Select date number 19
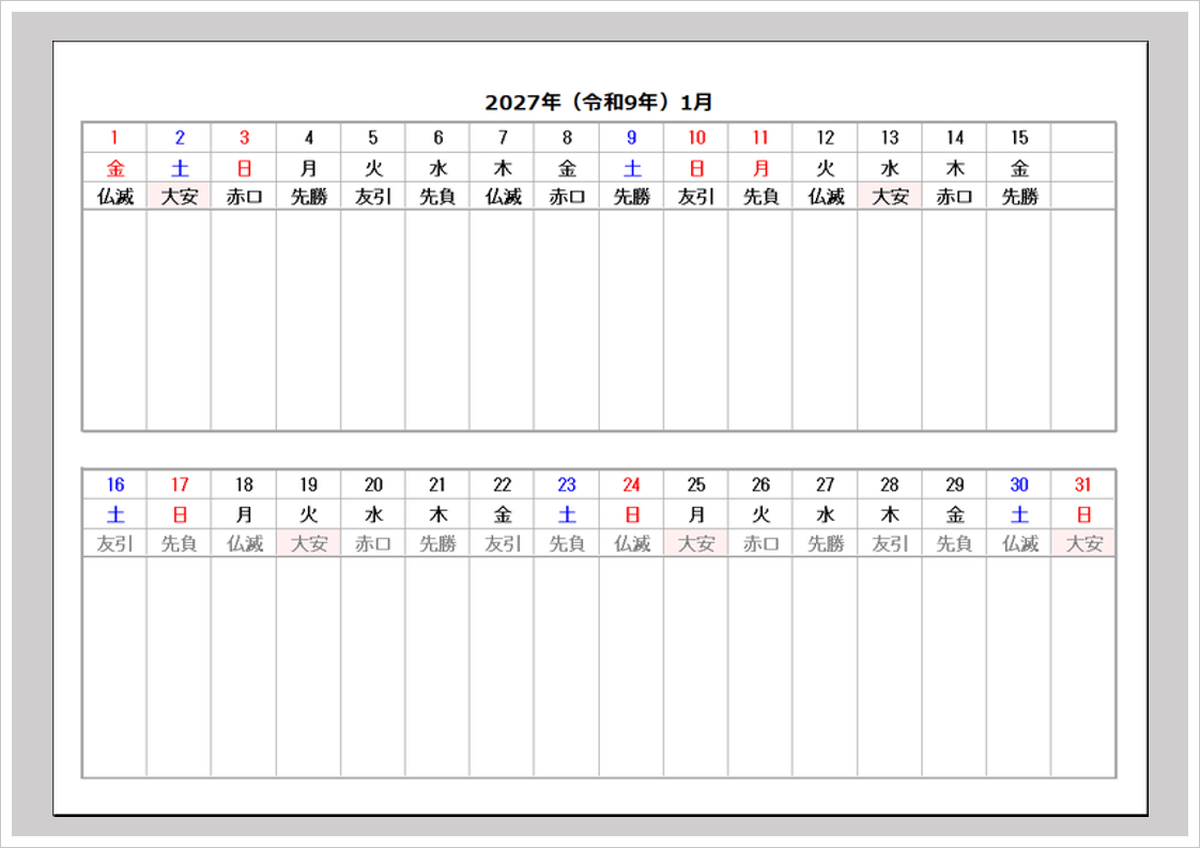Image resolution: width=1200 pixels, height=848 pixels. [309, 485]
